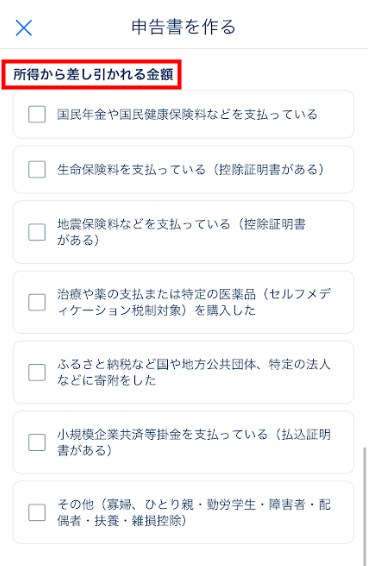Click the 所得から差し引かれる金額 section heading

[x=93, y=74]
